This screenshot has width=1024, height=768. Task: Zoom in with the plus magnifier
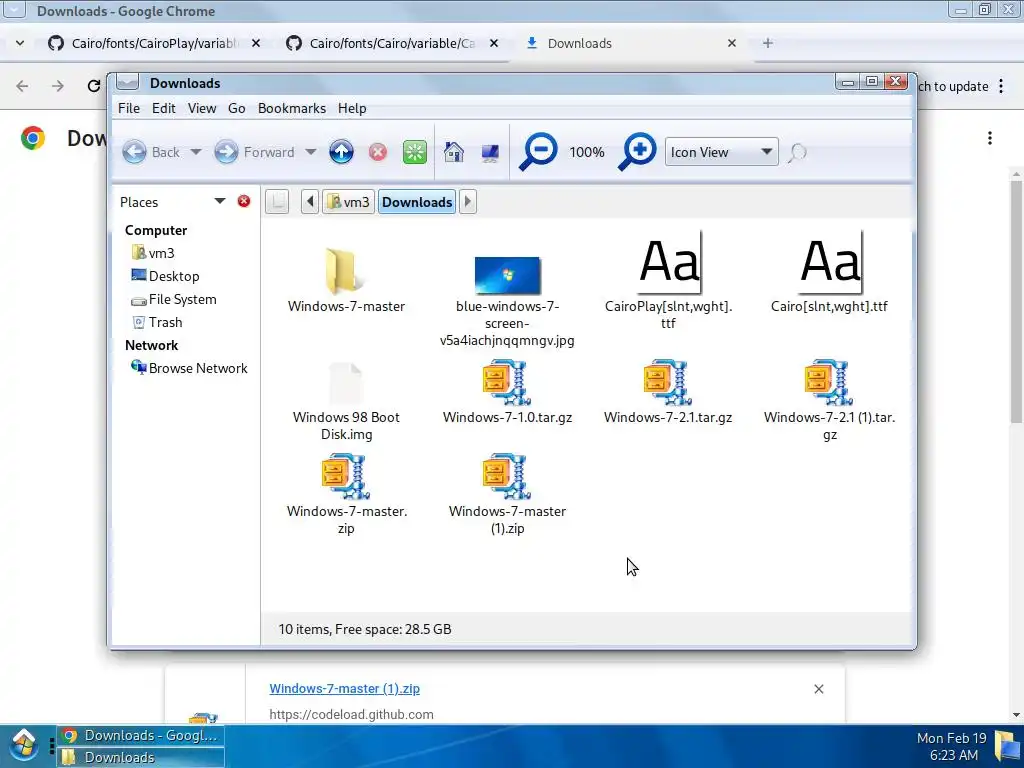click(x=637, y=152)
